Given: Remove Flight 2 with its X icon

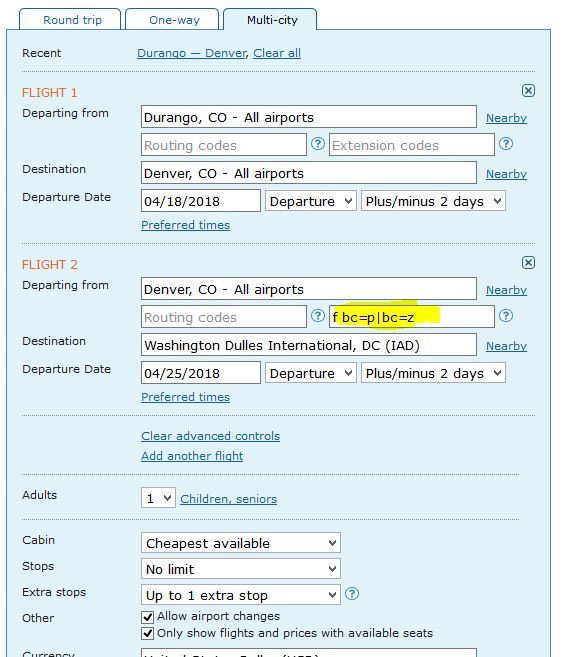Looking at the screenshot, I should click(528, 263).
